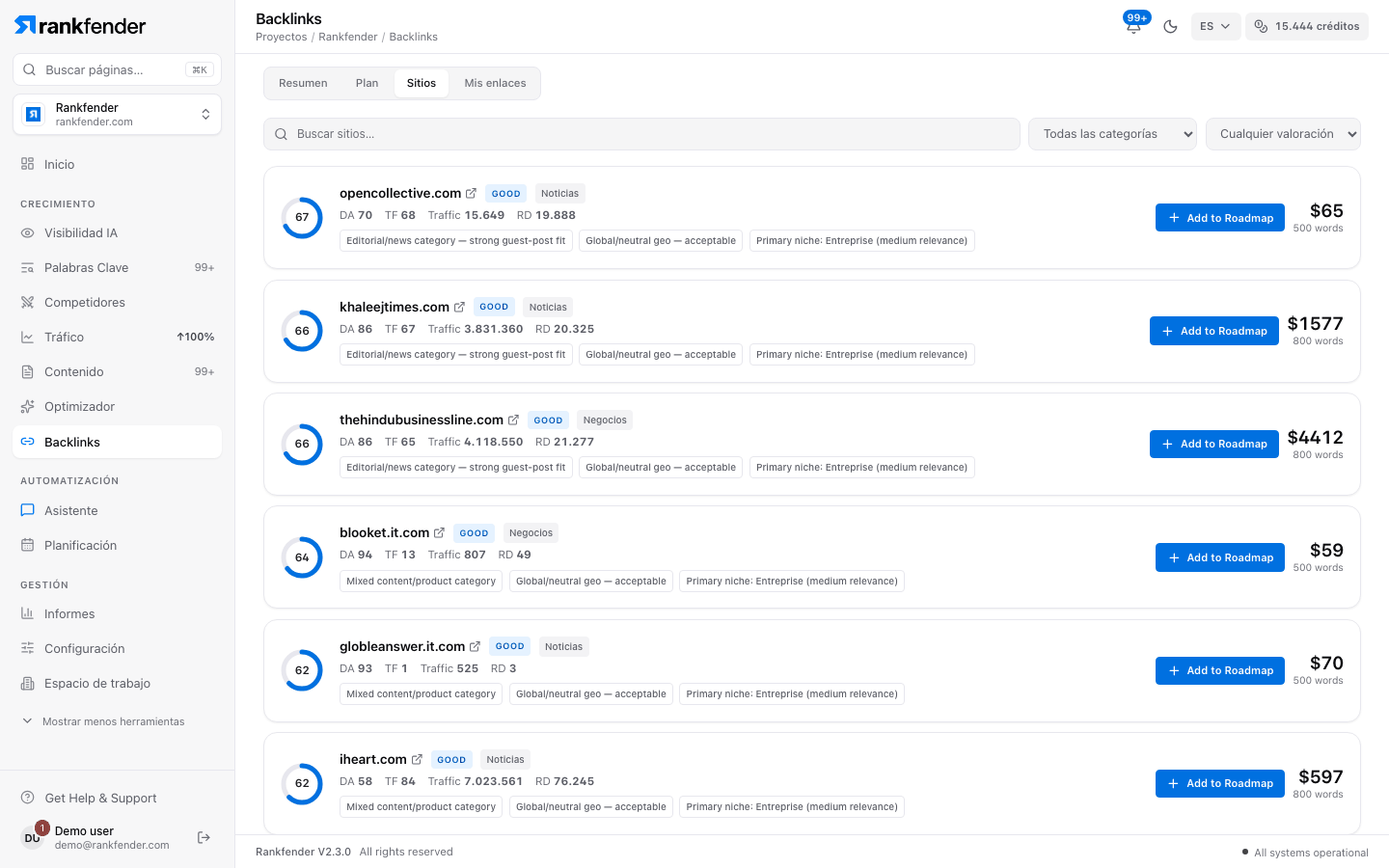Open Todas las categorías dropdown

coord(1112,134)
